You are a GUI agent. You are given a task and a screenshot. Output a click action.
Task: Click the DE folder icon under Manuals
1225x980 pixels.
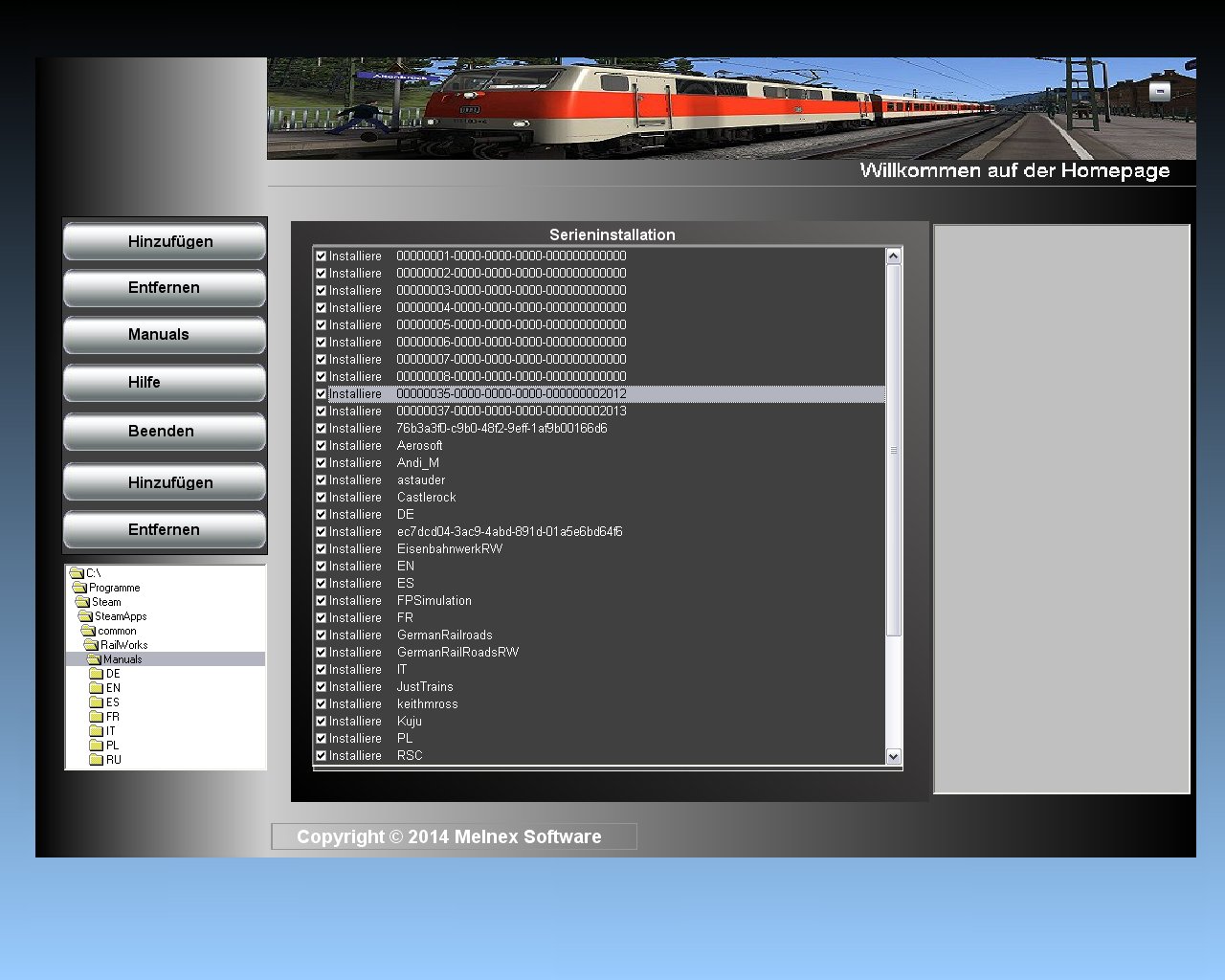tap(96, 674)
